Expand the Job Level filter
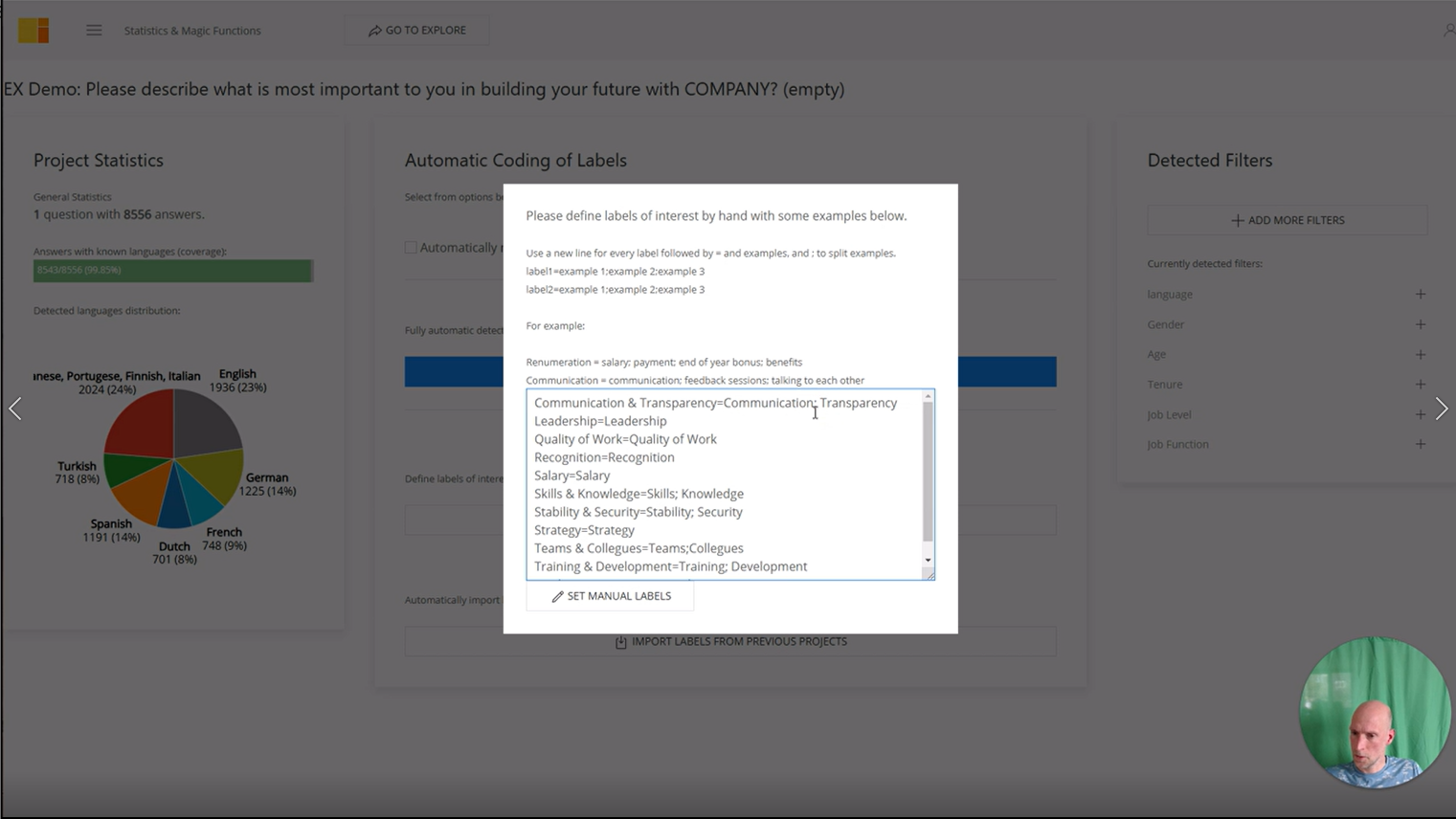Screen dimensions: 1456x819 click(x=1421, y=414)
